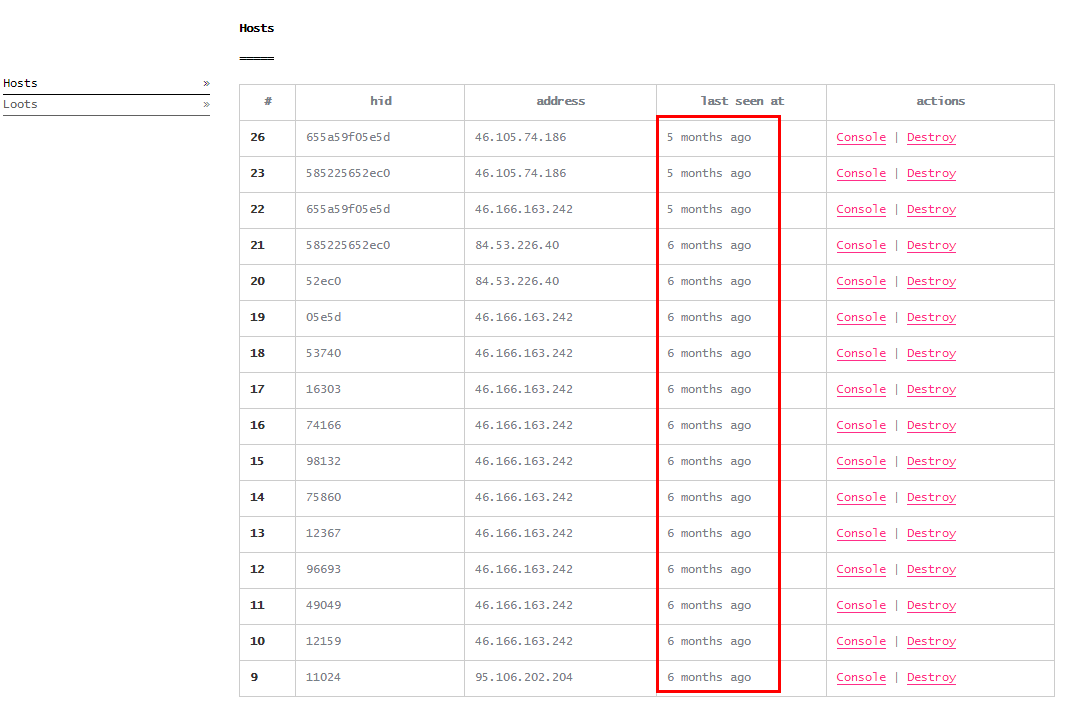Select hid 98132
This screenshot has height=710, width=1065.
click(x=323, y=461)
